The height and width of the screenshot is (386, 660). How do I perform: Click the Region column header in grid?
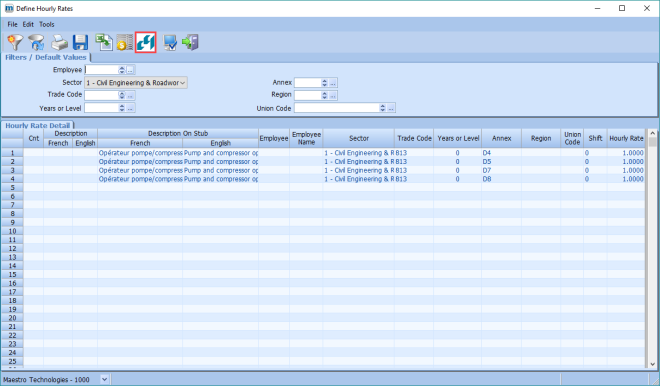pos(541,138)
